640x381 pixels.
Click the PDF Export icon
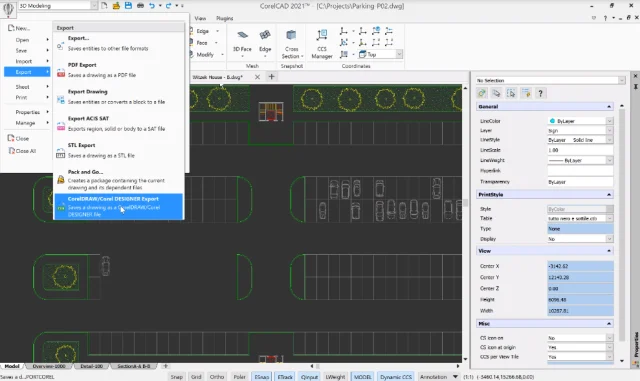pyautogui.click(x=61, y=73)
